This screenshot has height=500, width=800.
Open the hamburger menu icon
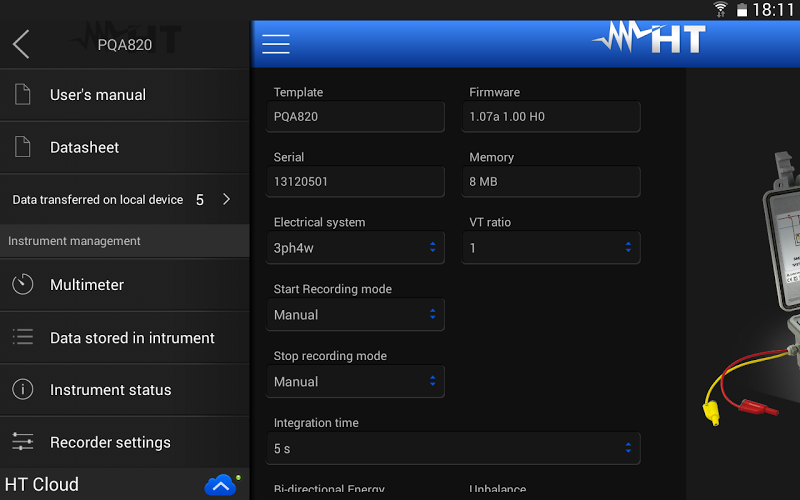pyautogui.click(x=276, y=44)
